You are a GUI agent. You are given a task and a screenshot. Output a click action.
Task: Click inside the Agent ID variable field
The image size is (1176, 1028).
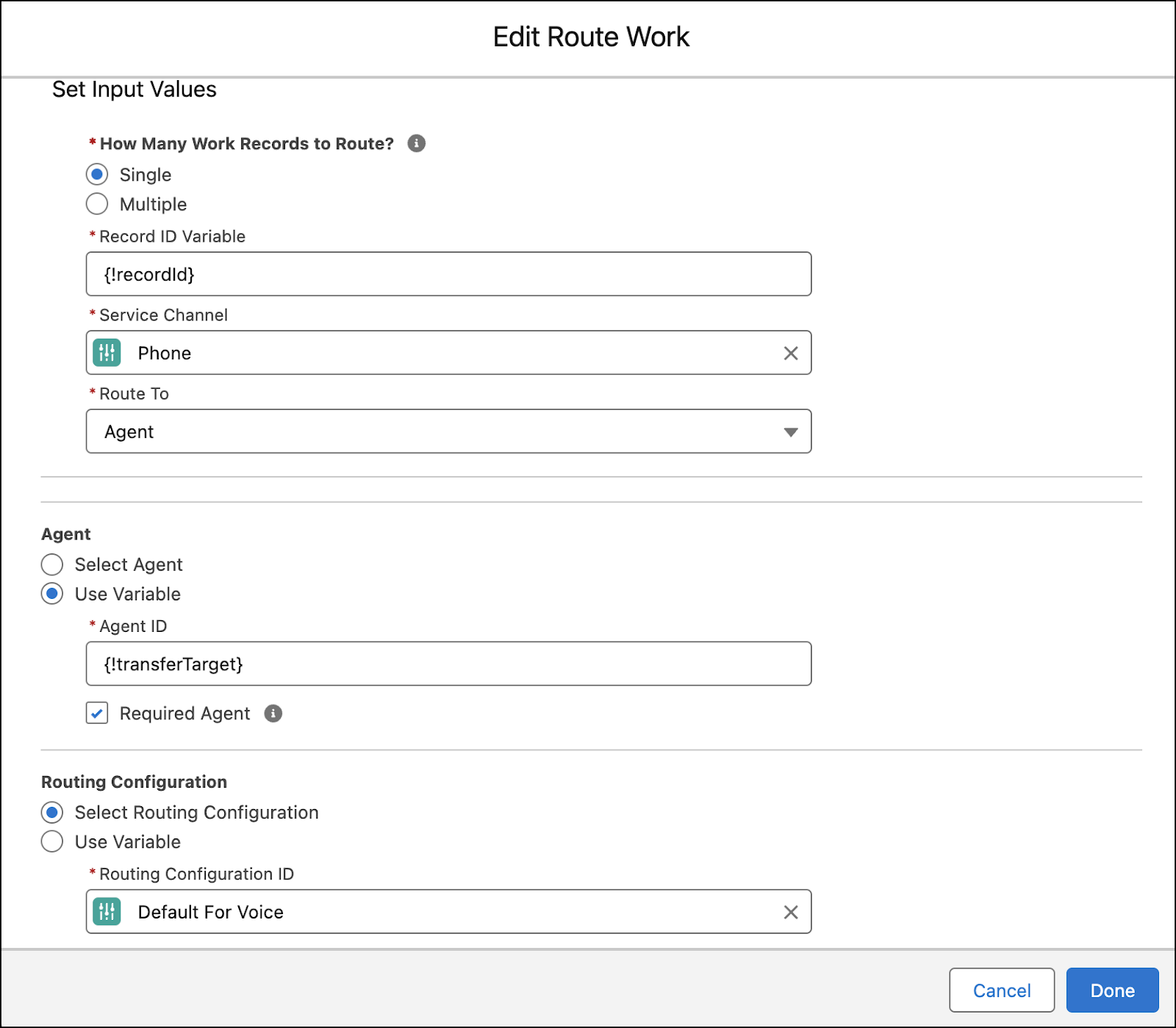pyautogui.click(x=448, y=664)
